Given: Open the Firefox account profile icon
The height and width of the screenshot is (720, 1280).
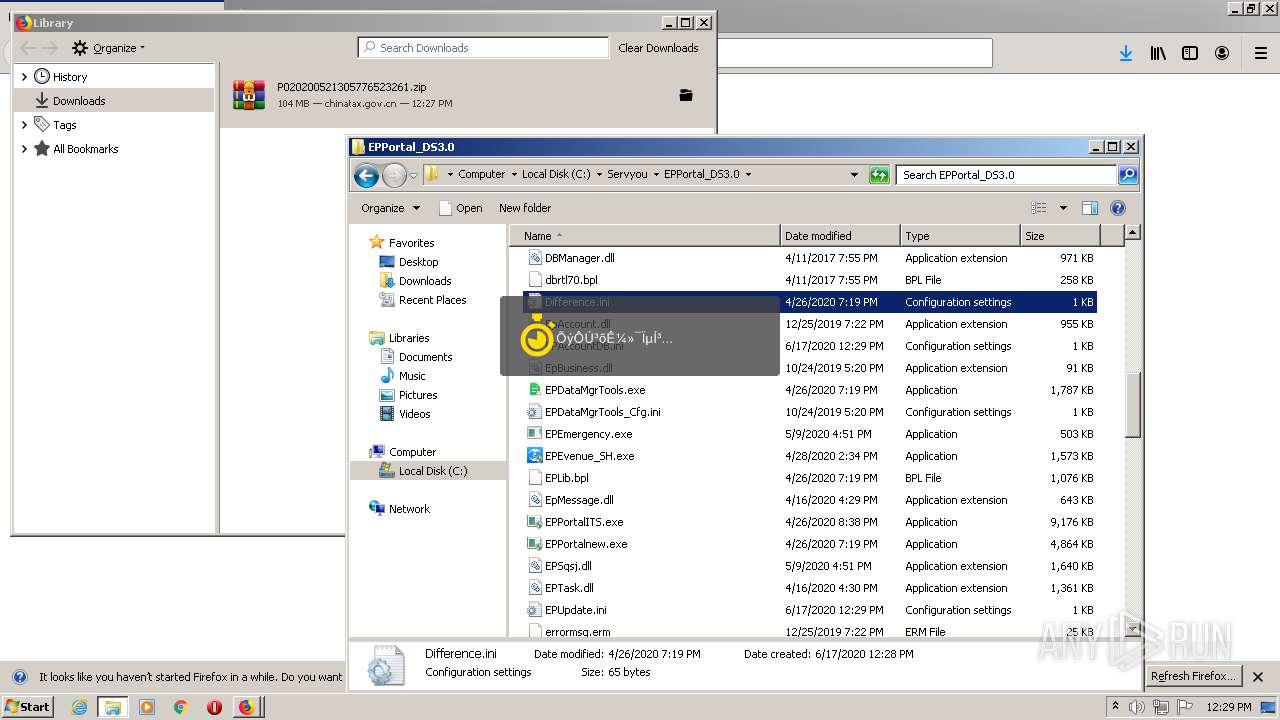Looking at the screenshot, I should point(1222,53).
